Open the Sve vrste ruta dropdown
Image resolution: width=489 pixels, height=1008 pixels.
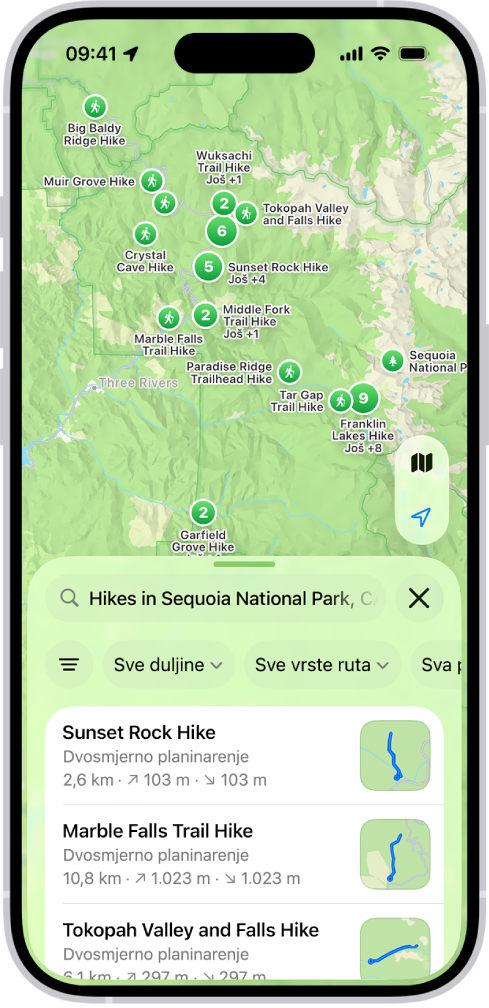[x=323, y=665]
